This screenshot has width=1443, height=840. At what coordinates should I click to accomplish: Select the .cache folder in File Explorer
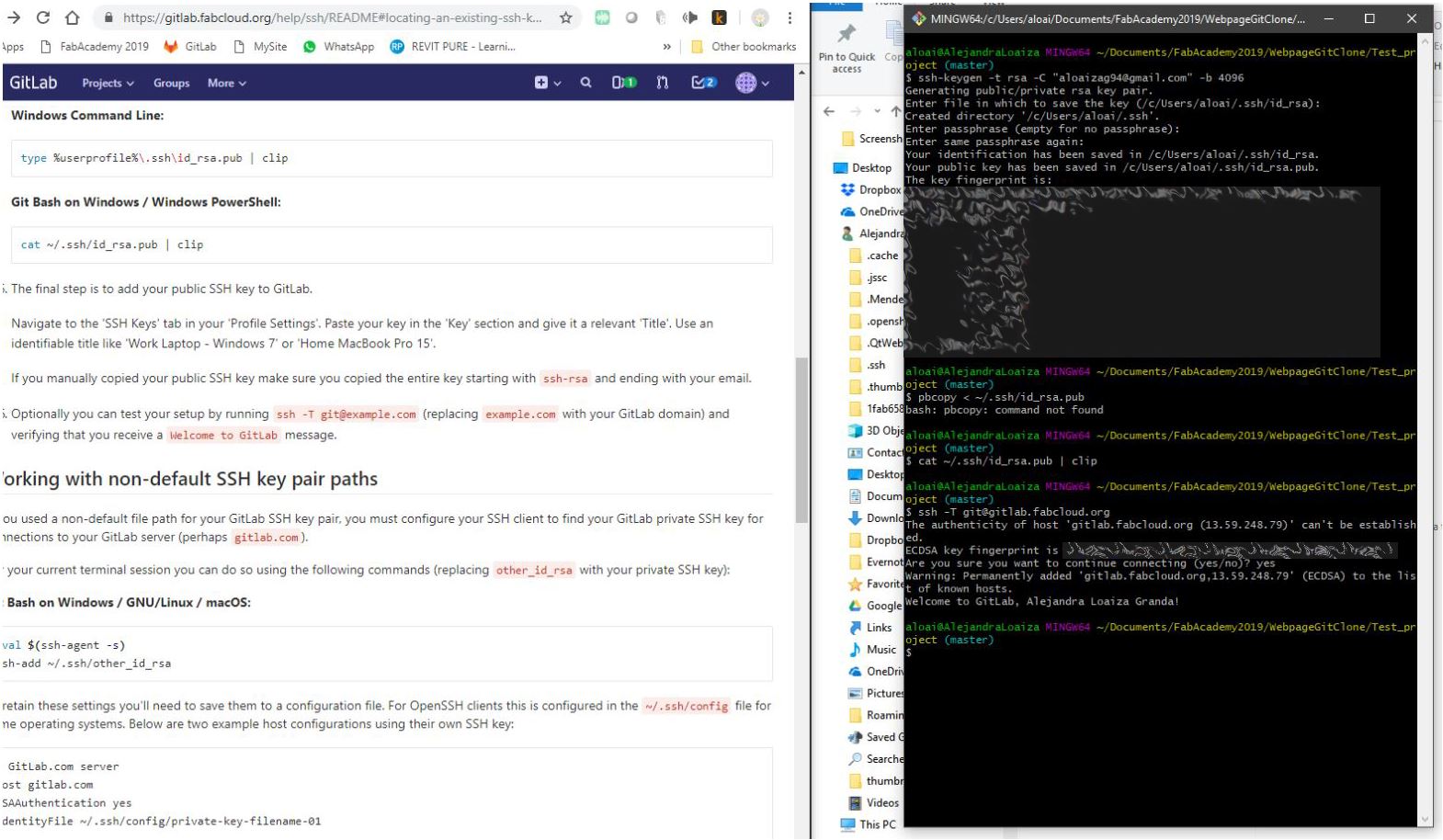coord(873,255)
